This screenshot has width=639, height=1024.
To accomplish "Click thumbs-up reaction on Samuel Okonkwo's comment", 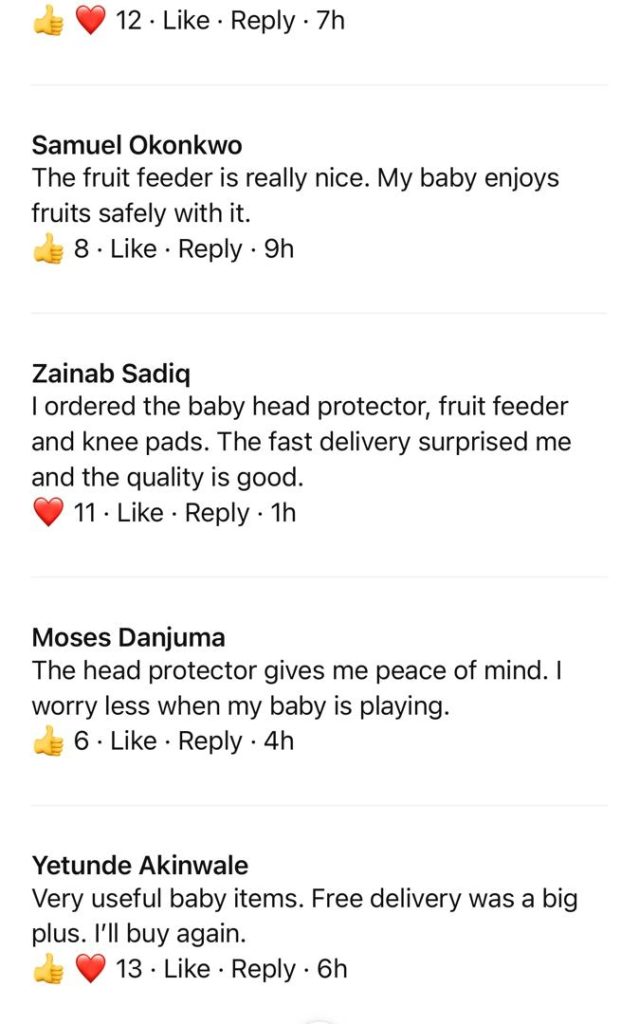I will [x=47, y=250].
